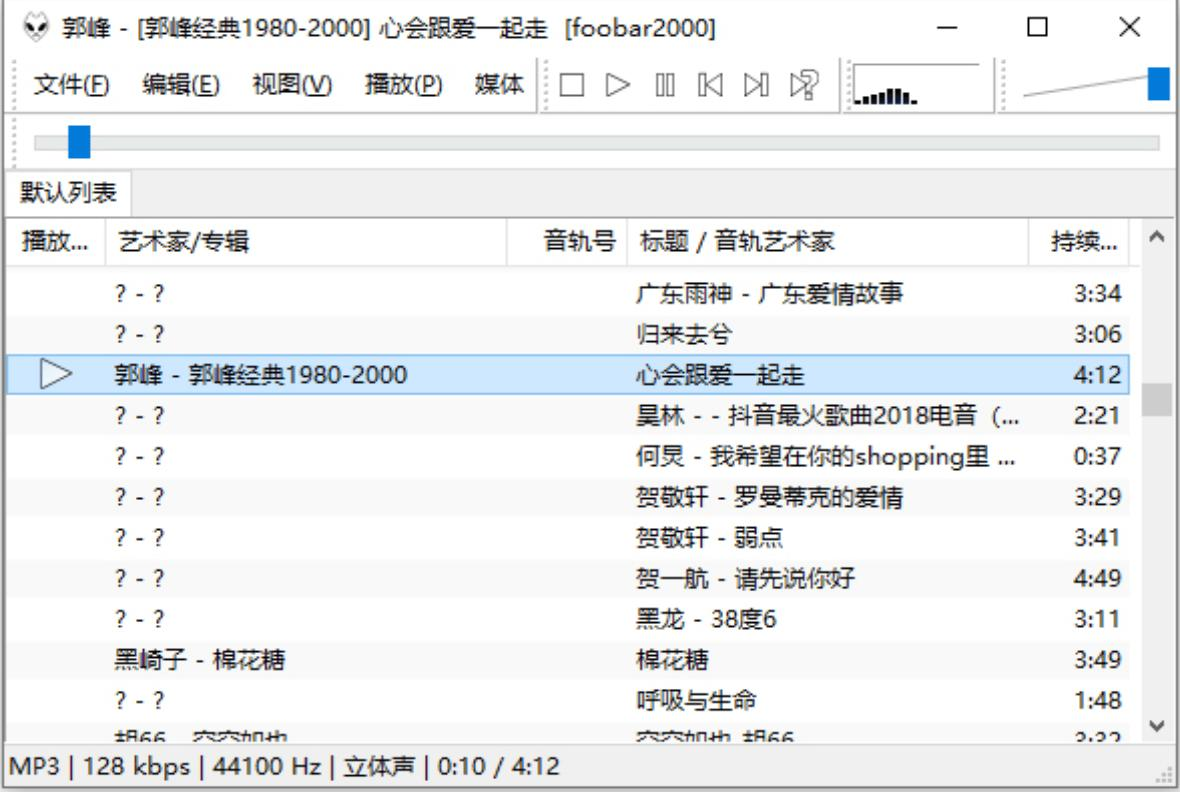The image size is (1180, 792).
Task: Select the track 贺敬轩 - 弱点
Action: (568, 537)
